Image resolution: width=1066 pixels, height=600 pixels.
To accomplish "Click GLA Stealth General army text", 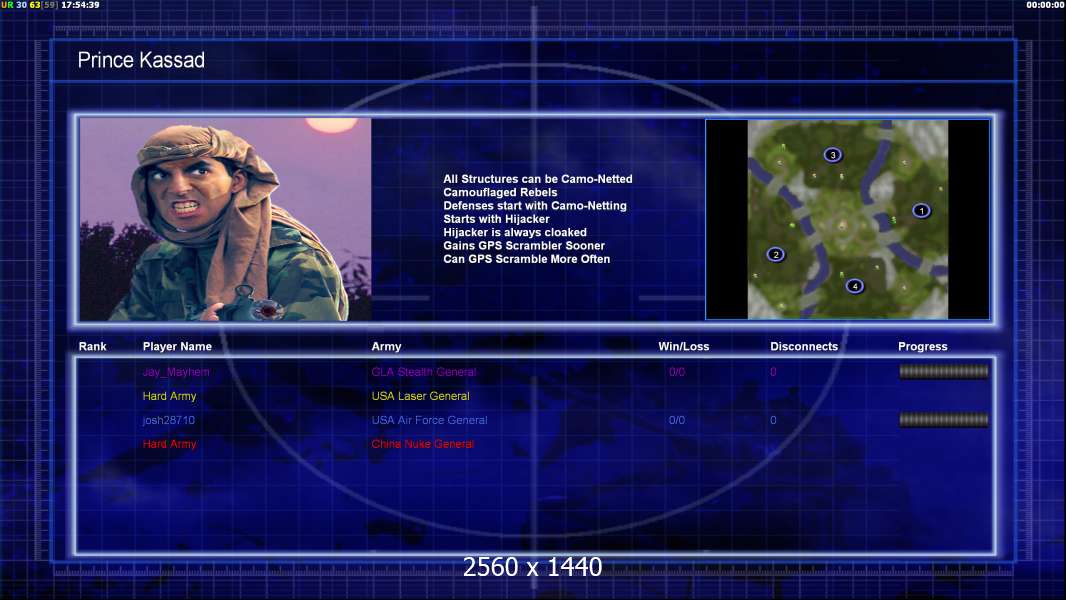I will [x=424, y=372].
